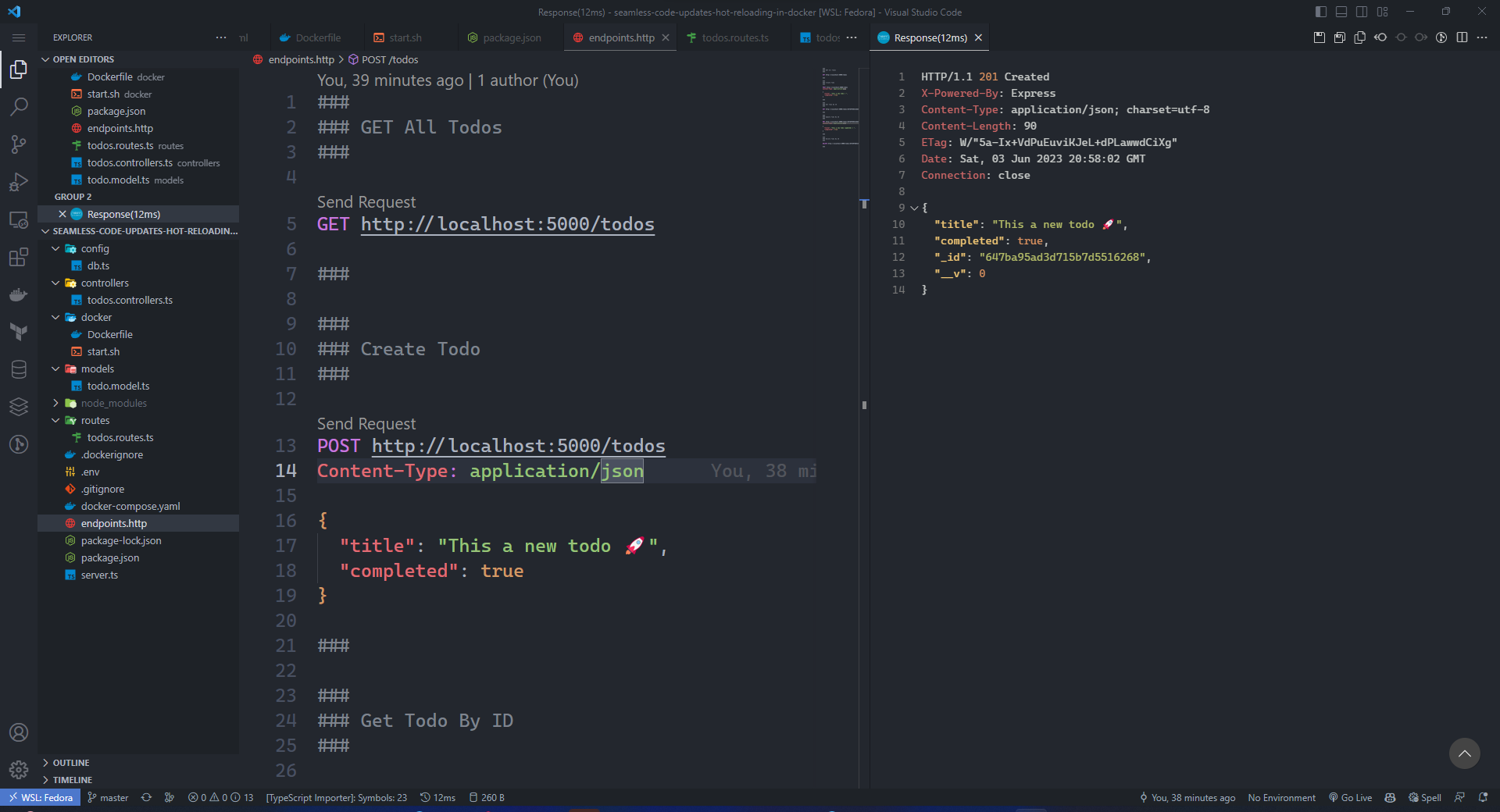Open the Docker view in activity bar

click(x=19, y=294)
